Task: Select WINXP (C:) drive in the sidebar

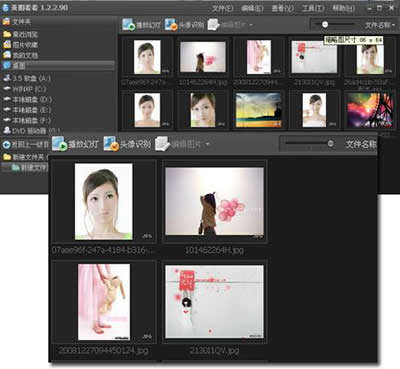Action: click(x=25, y=89)
